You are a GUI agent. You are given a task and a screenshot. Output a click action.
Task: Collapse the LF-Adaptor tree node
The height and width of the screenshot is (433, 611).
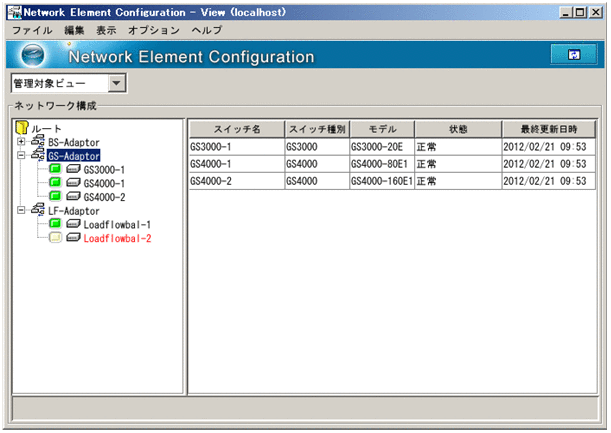coord(22,211)
